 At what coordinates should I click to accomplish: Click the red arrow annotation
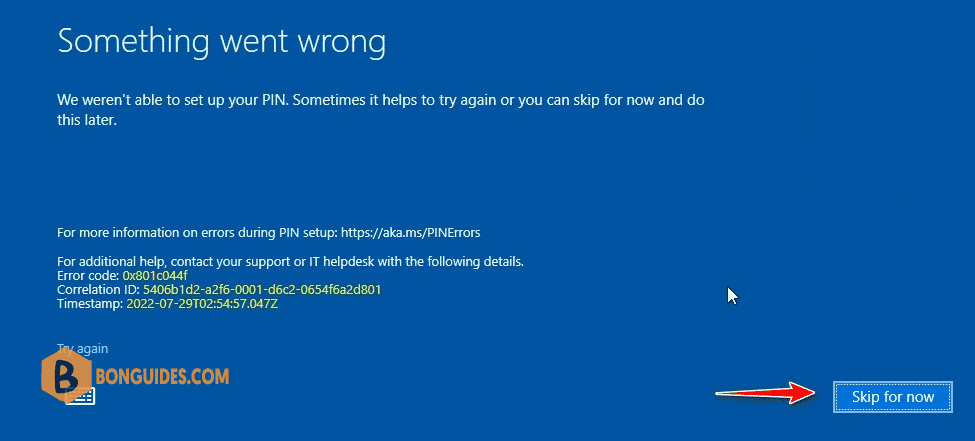point(766,393)
